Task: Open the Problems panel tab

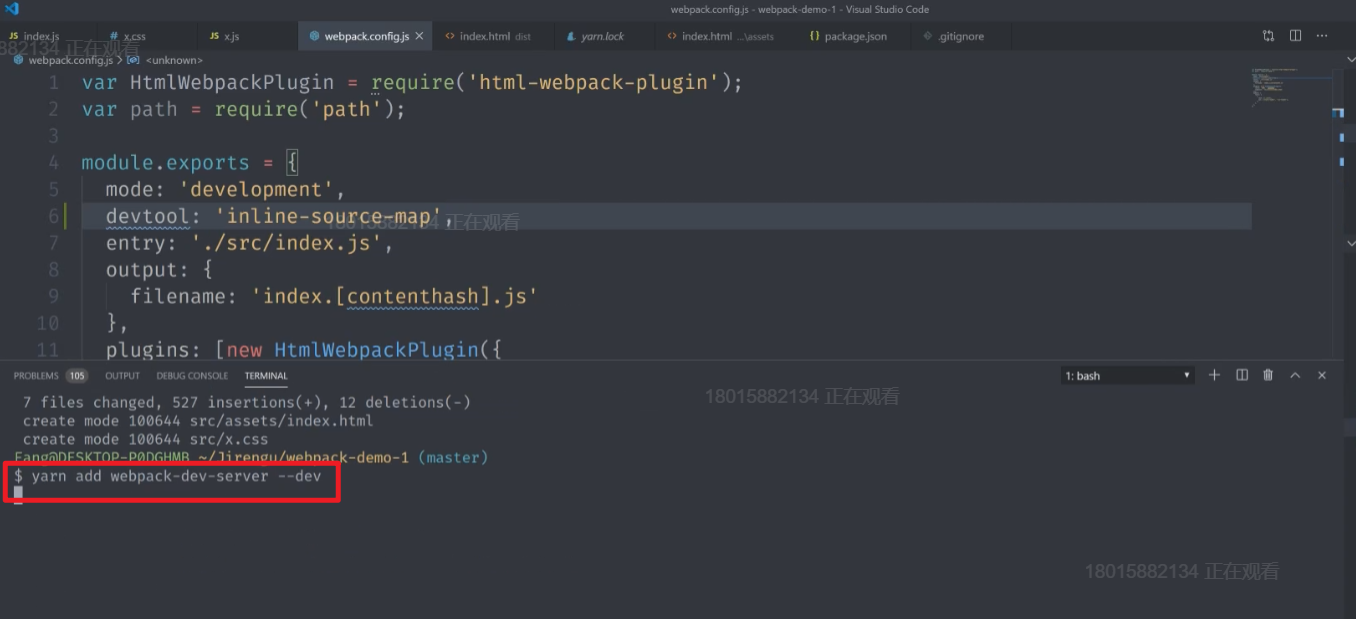Action: [x=36, y=376]
